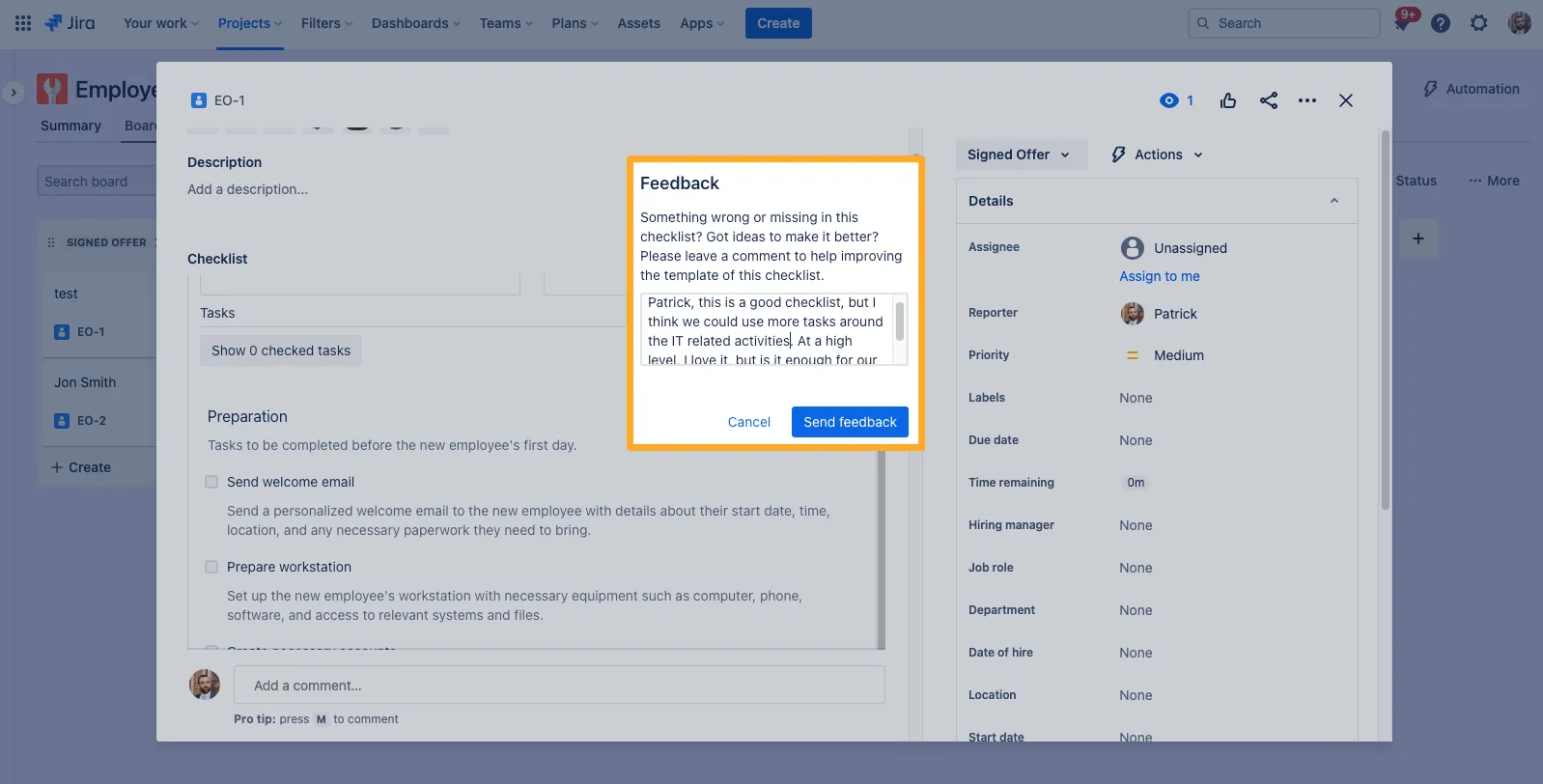This screenshot has height=784, width=1543.
Task: Check the Prepare workstation checkbox
Action: [x=211, y=567]
